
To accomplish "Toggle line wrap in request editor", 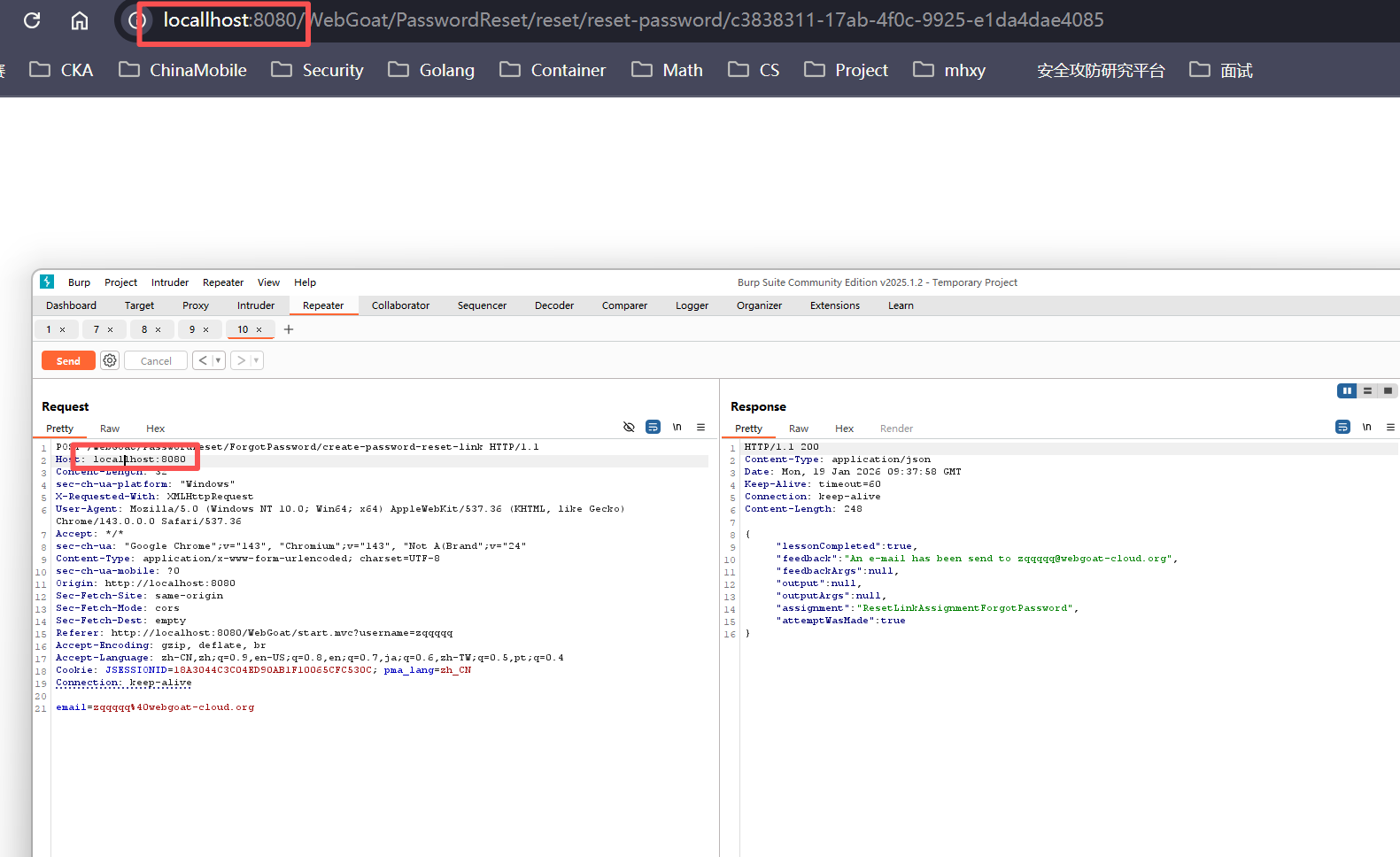I will tap(653, 428).
